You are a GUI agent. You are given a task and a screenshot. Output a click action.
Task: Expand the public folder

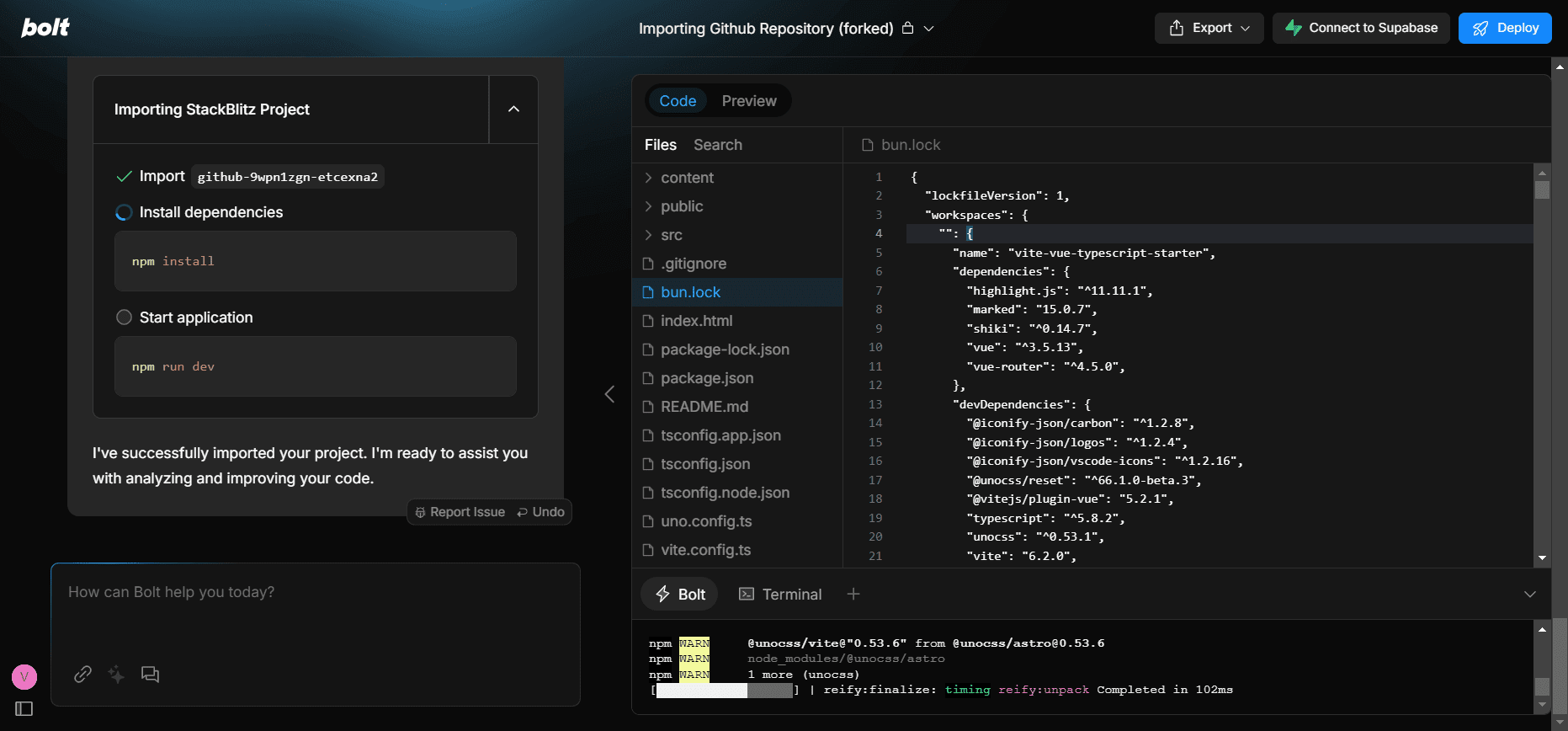[x=737, y=206]
